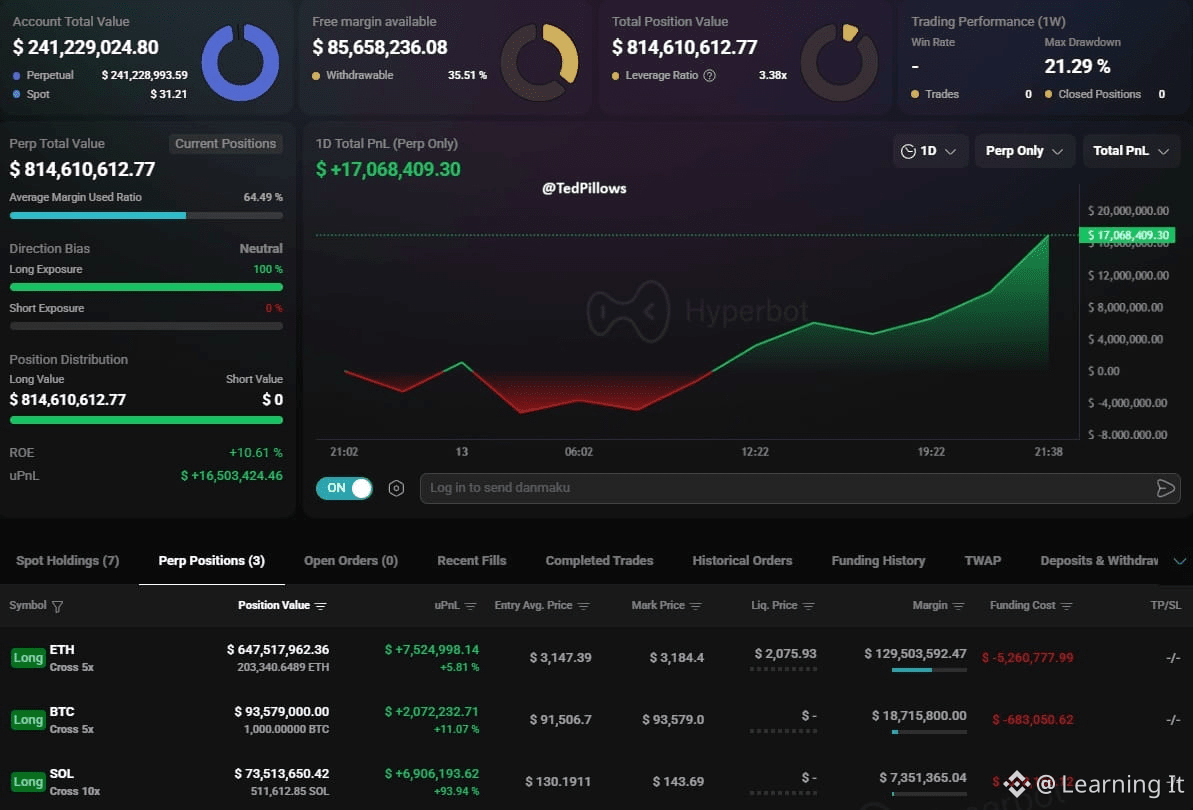Viewport: 1193px width, 810px height.
Task: Click the Symbol column filter funnel icon
Action: pyautogui.click(x=57, y=606)
